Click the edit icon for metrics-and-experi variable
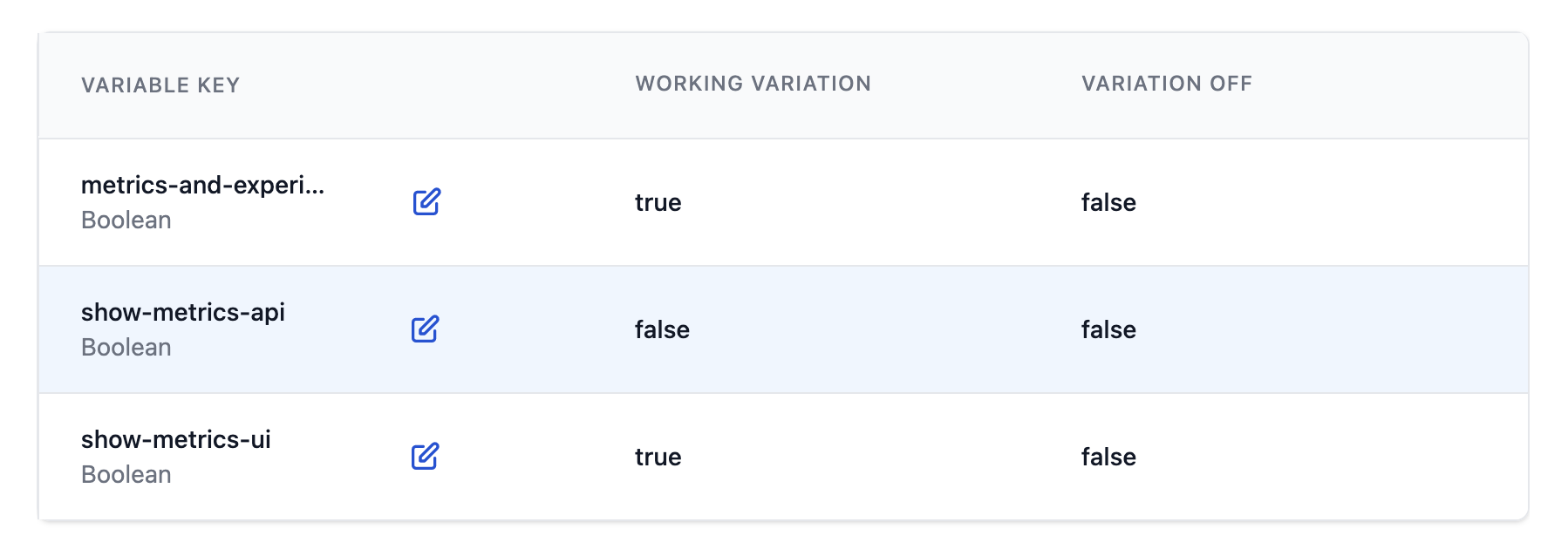 [426, 202]
